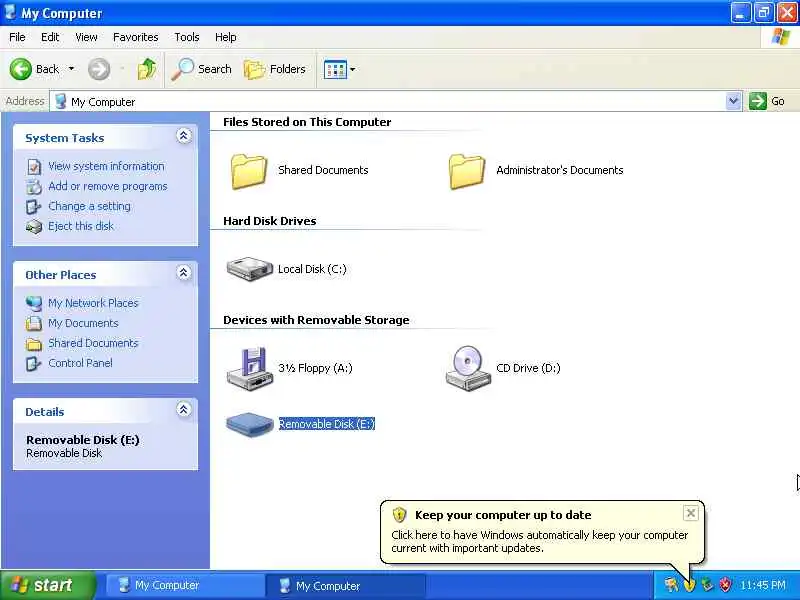Click the Windows flag logo throbber
The image size is (800, 600).
[780, 37]
